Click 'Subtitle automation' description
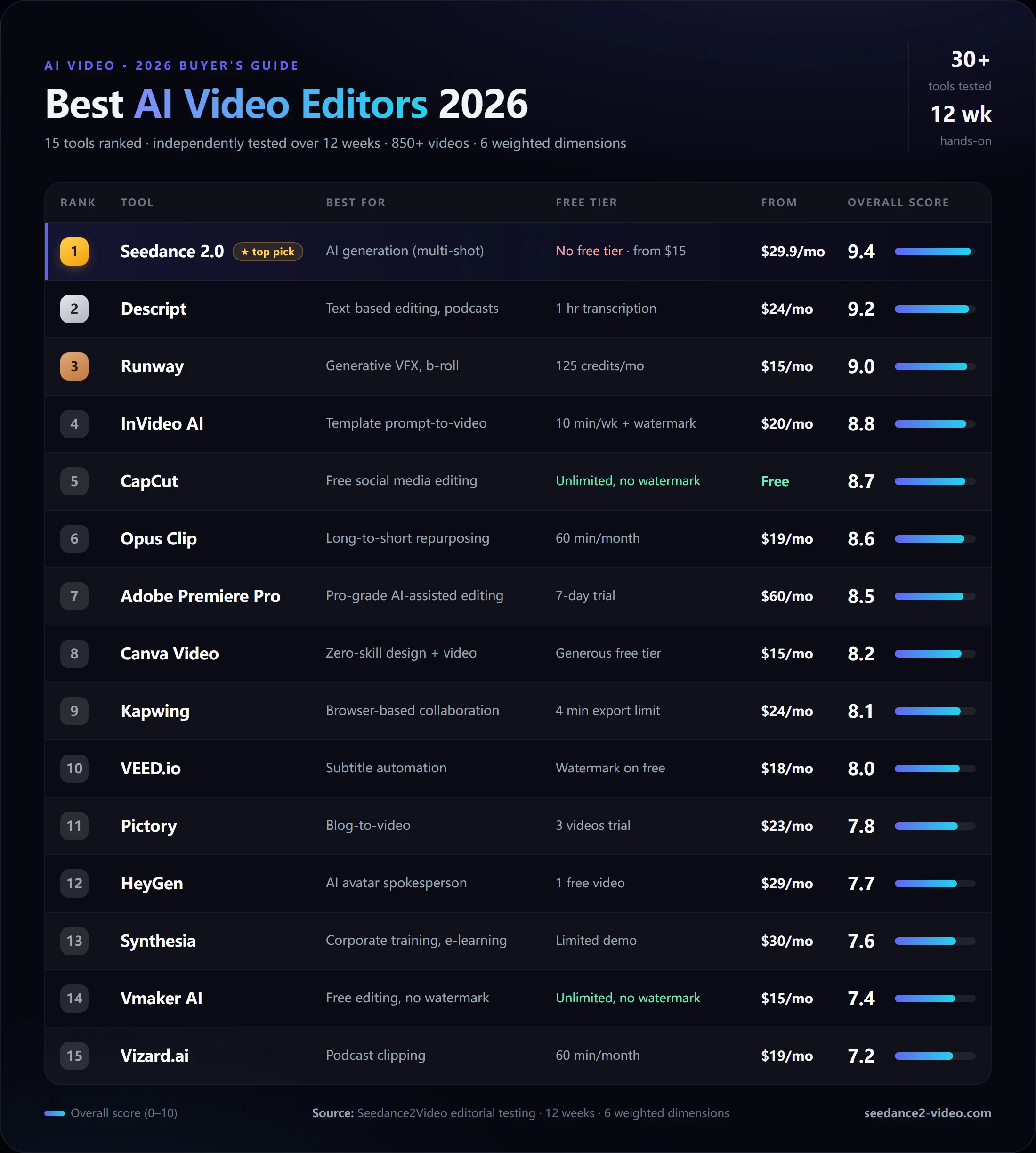The height and width of the screenshot is (1153, 1036). coord(386,769)
